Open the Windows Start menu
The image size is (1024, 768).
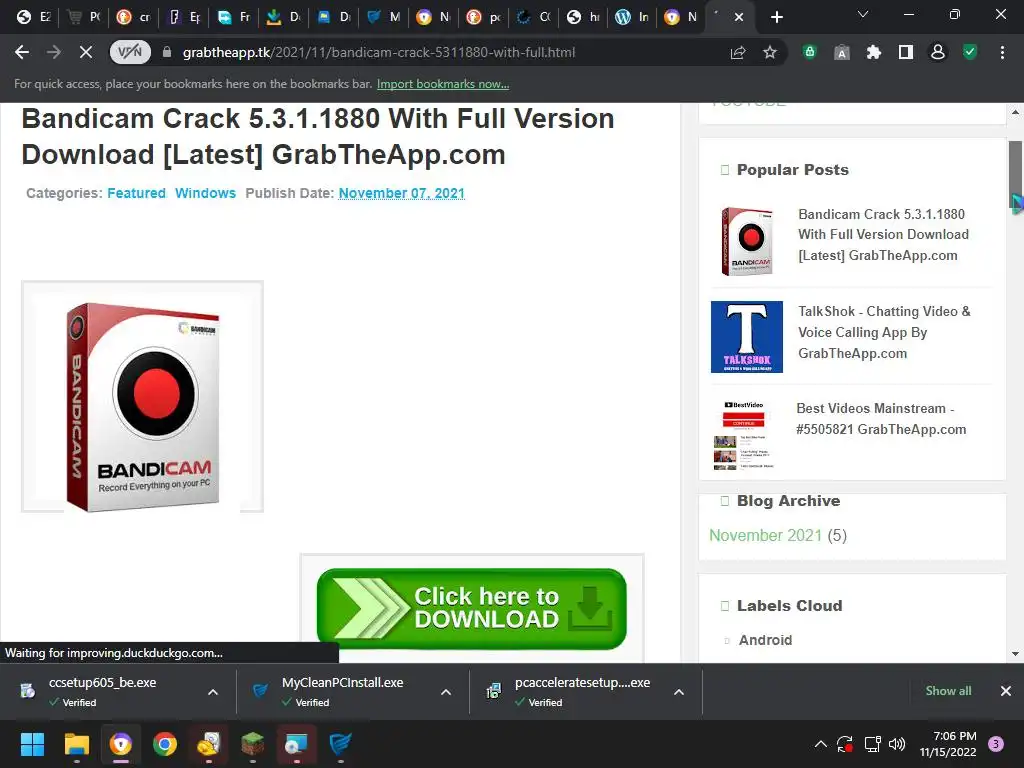[x=32, y=744]
